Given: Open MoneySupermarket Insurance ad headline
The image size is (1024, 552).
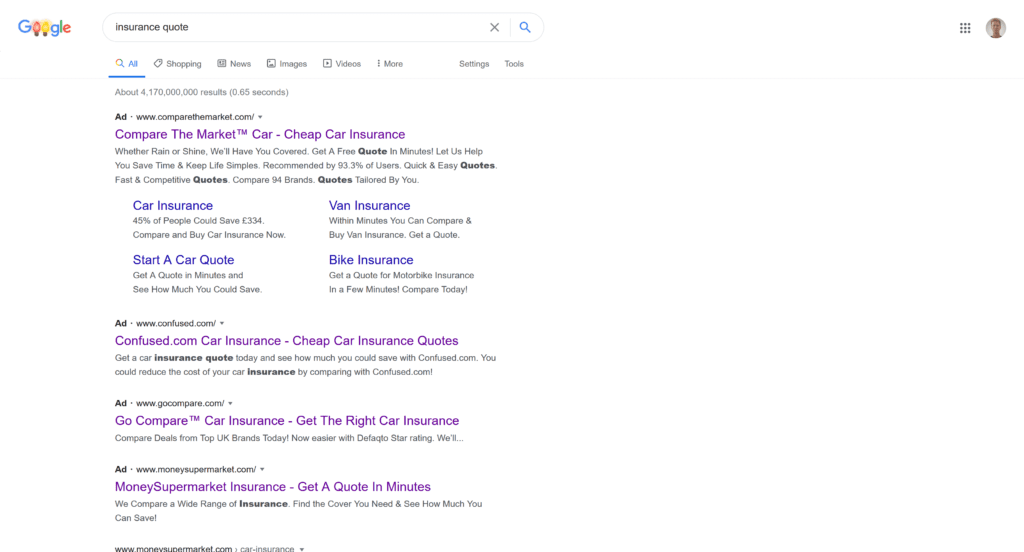Looking at the screenshot, I should coord(273,487).
